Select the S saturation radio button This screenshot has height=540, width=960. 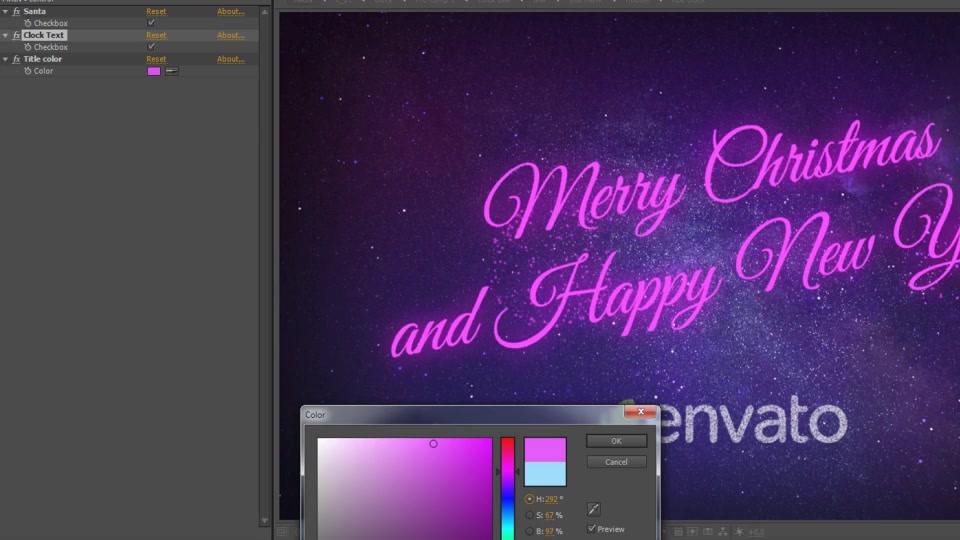click(x=530, y=515)
